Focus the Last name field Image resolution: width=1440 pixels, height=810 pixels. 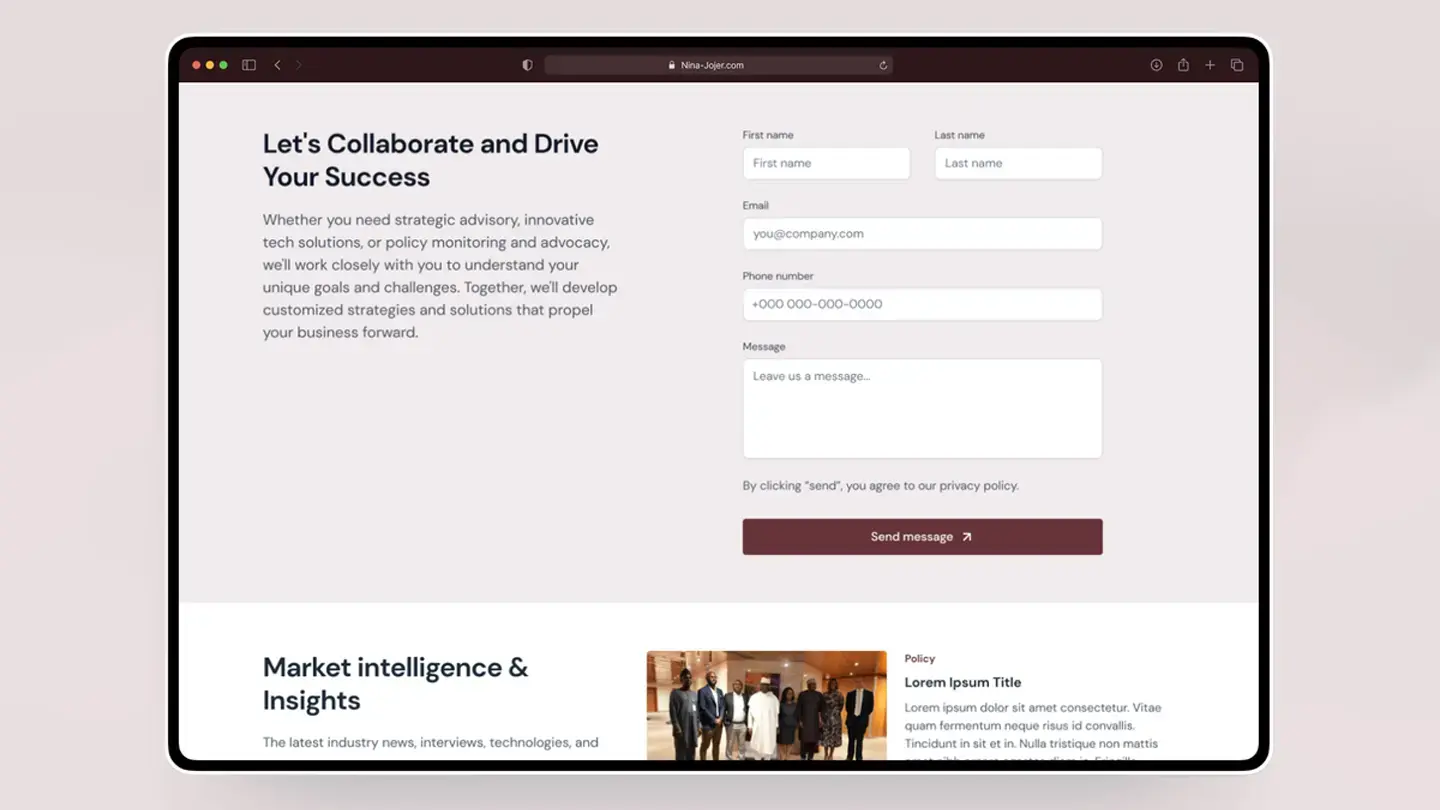pos(1018,163)
